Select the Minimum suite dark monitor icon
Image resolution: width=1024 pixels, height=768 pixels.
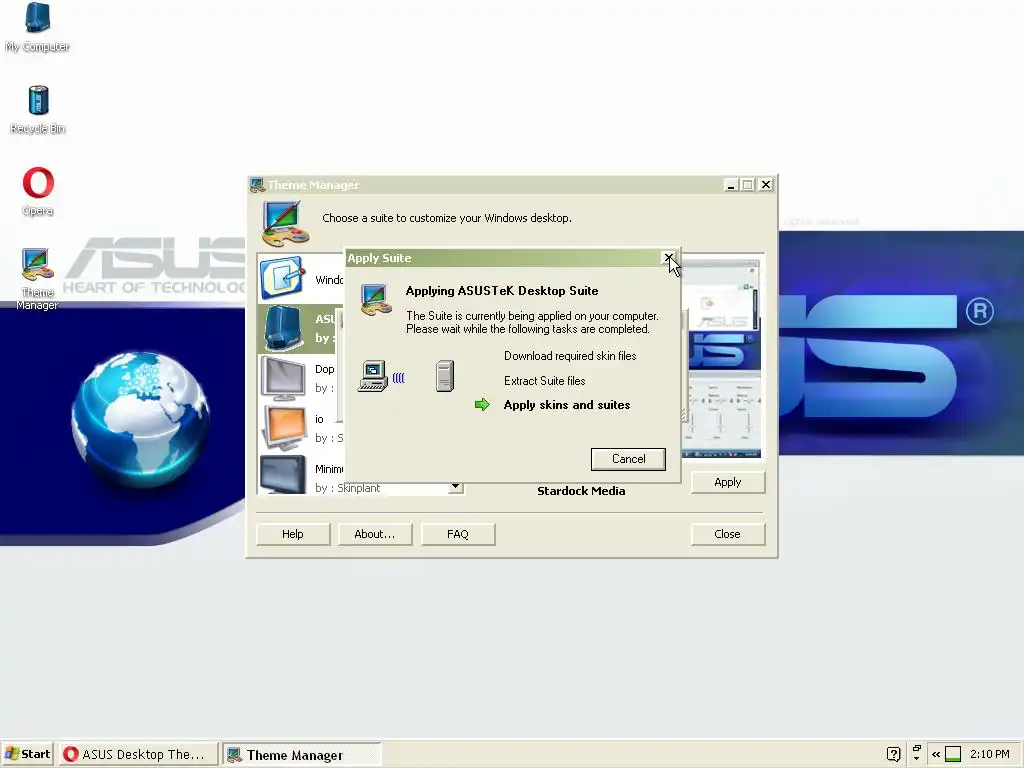(x=283, y=475)
